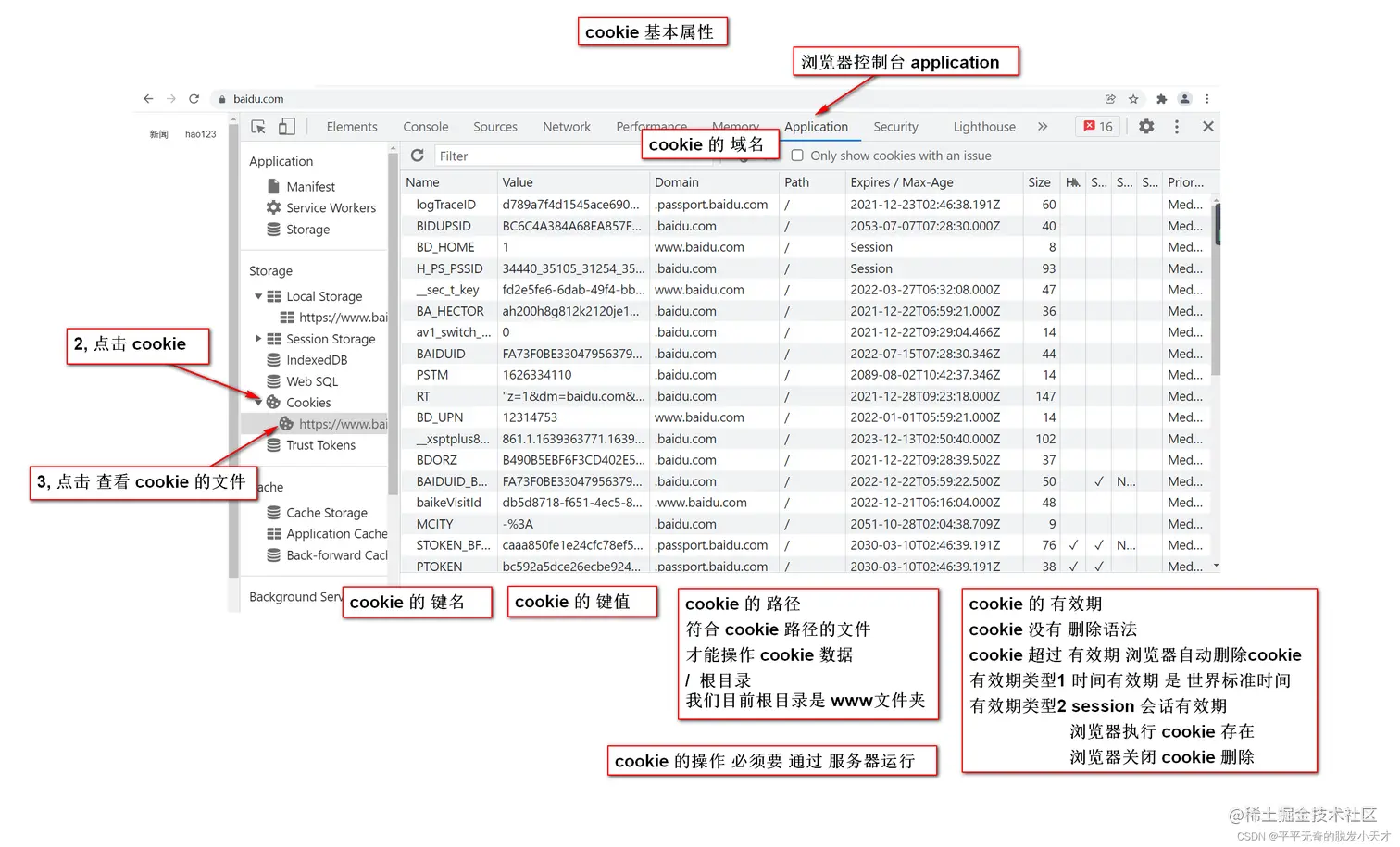Show more DevTools tabs chevron
1400x847 pixels.
(x=1043, y=127)
